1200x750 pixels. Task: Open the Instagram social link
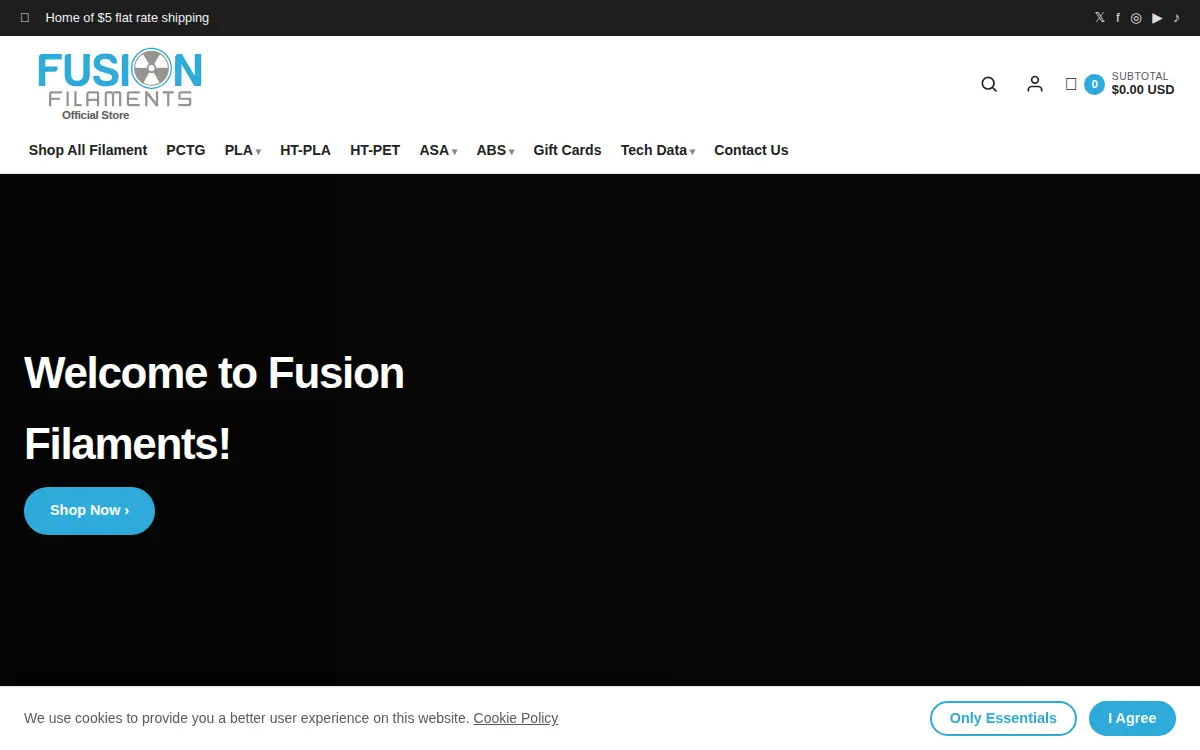click(1136, 17)
